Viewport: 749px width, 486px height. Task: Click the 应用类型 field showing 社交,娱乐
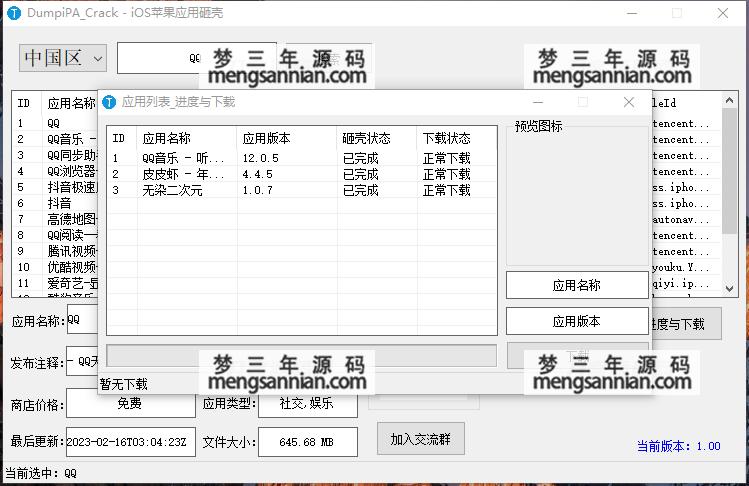point(308,403)
